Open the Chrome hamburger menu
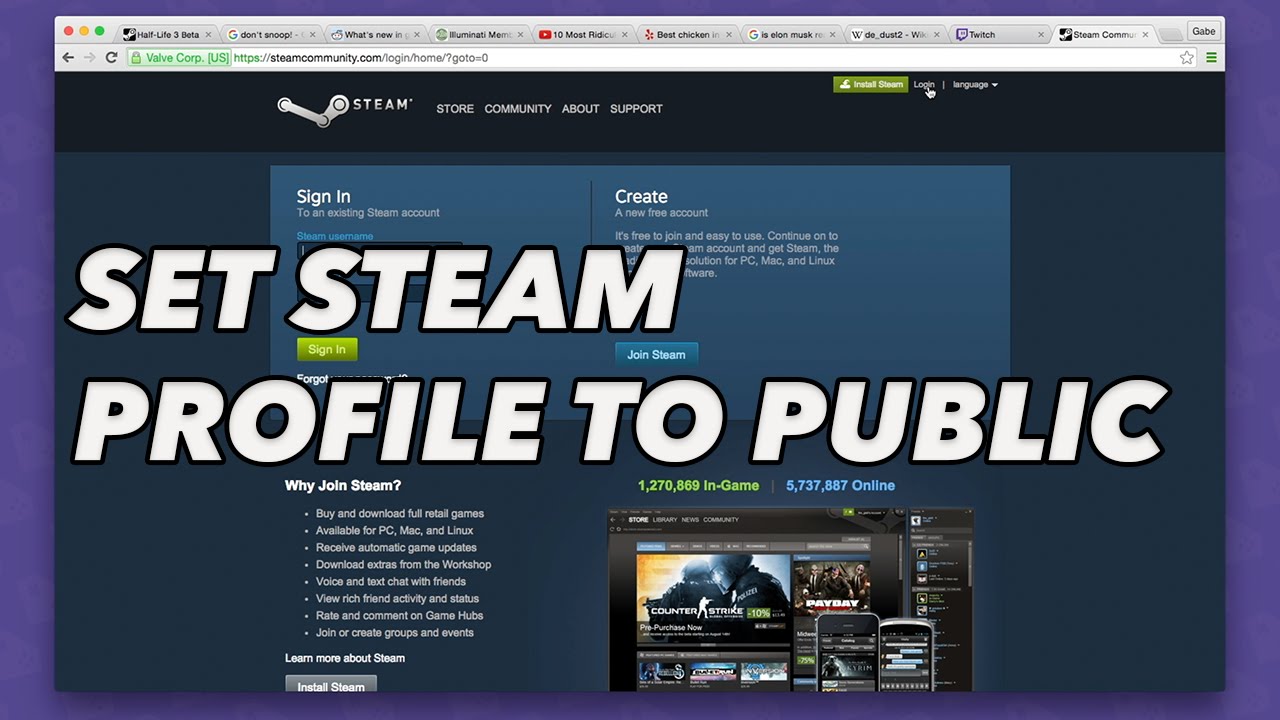This screenshot has width=1280, height=720. [1212, 58]
